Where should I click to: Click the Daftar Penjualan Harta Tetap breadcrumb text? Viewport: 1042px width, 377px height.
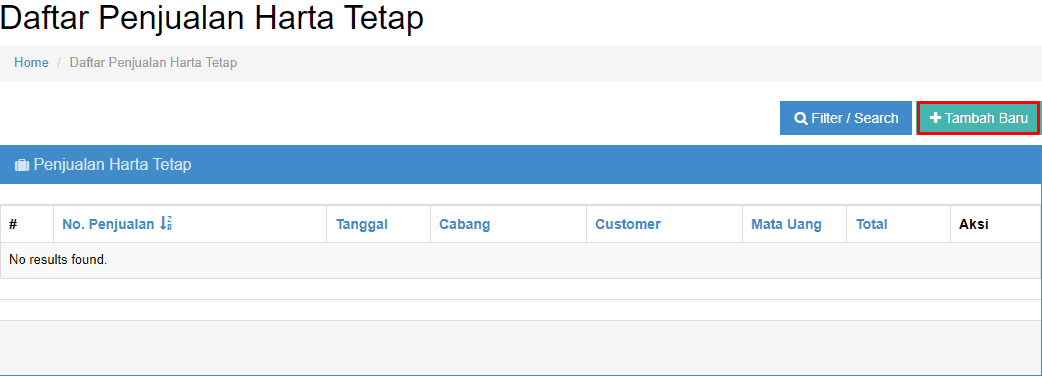tap(154, 63)
